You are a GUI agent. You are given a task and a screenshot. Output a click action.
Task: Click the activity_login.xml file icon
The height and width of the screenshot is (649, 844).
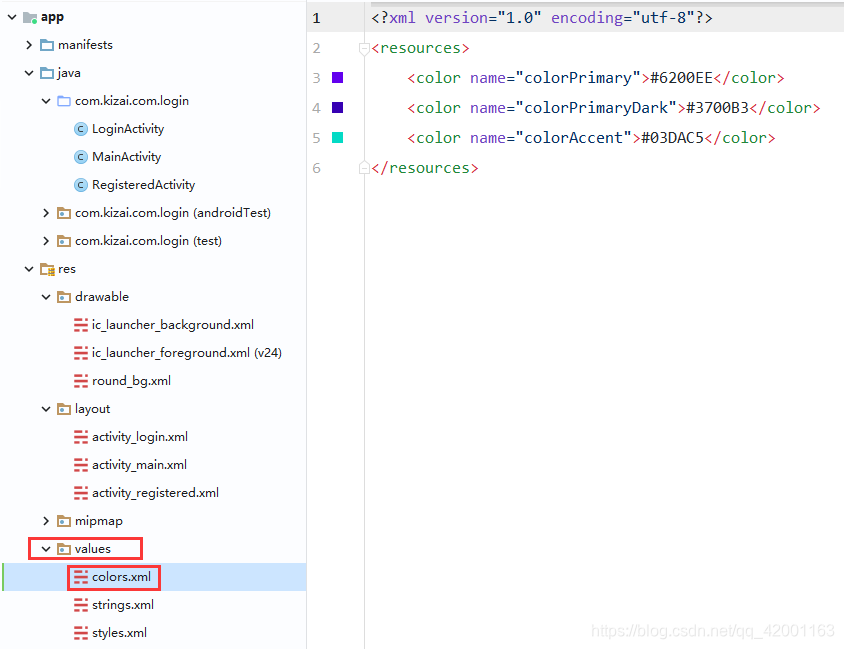point(81,437)
